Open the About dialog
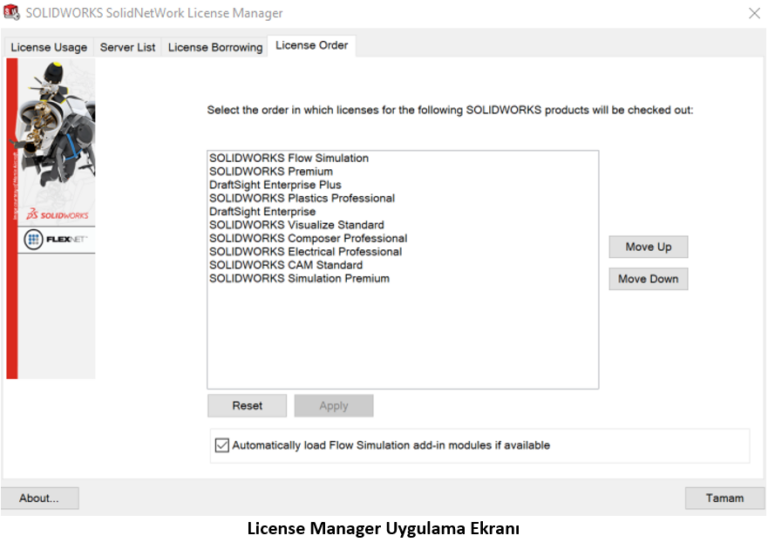768x549 pixels. 40,498
